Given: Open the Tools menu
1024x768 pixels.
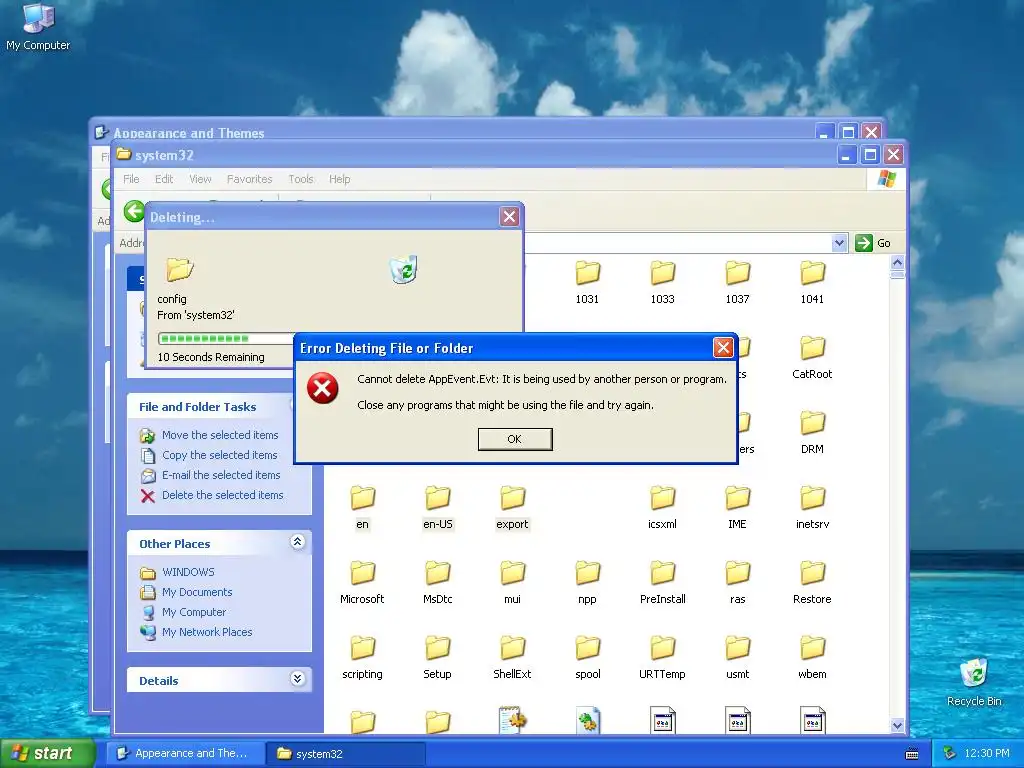Looking at the screenshot, I should pos(301,179).
